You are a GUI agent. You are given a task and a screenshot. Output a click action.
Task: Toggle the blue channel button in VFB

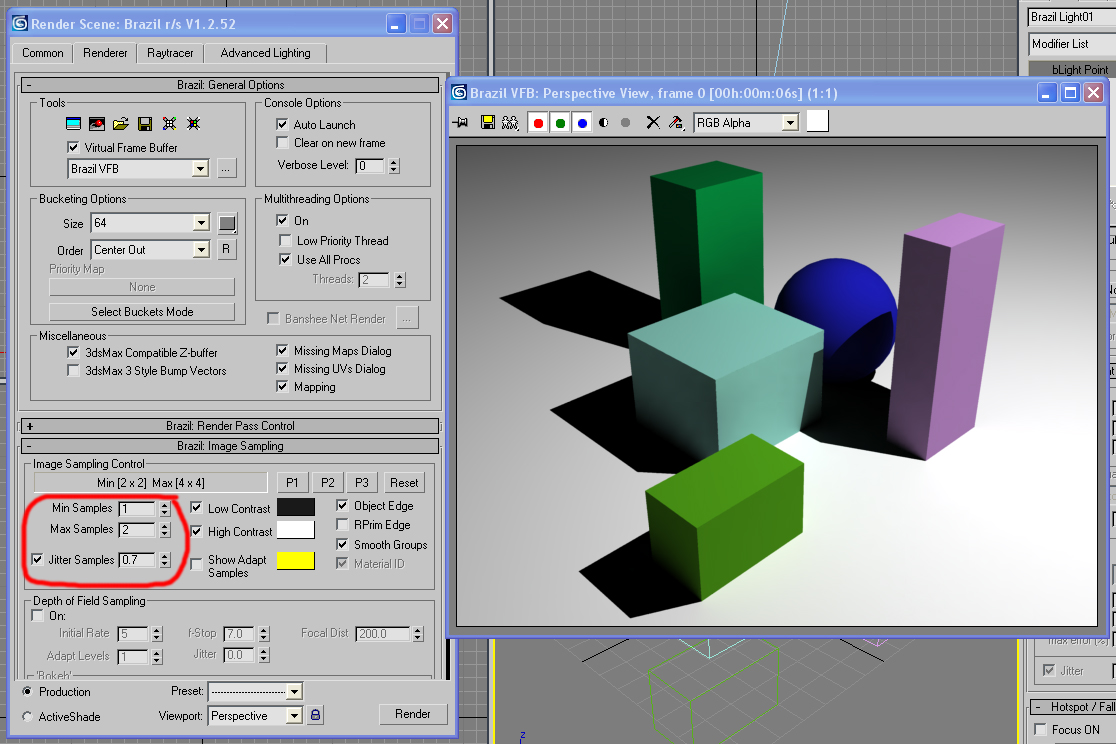click(x=582, y=123)
